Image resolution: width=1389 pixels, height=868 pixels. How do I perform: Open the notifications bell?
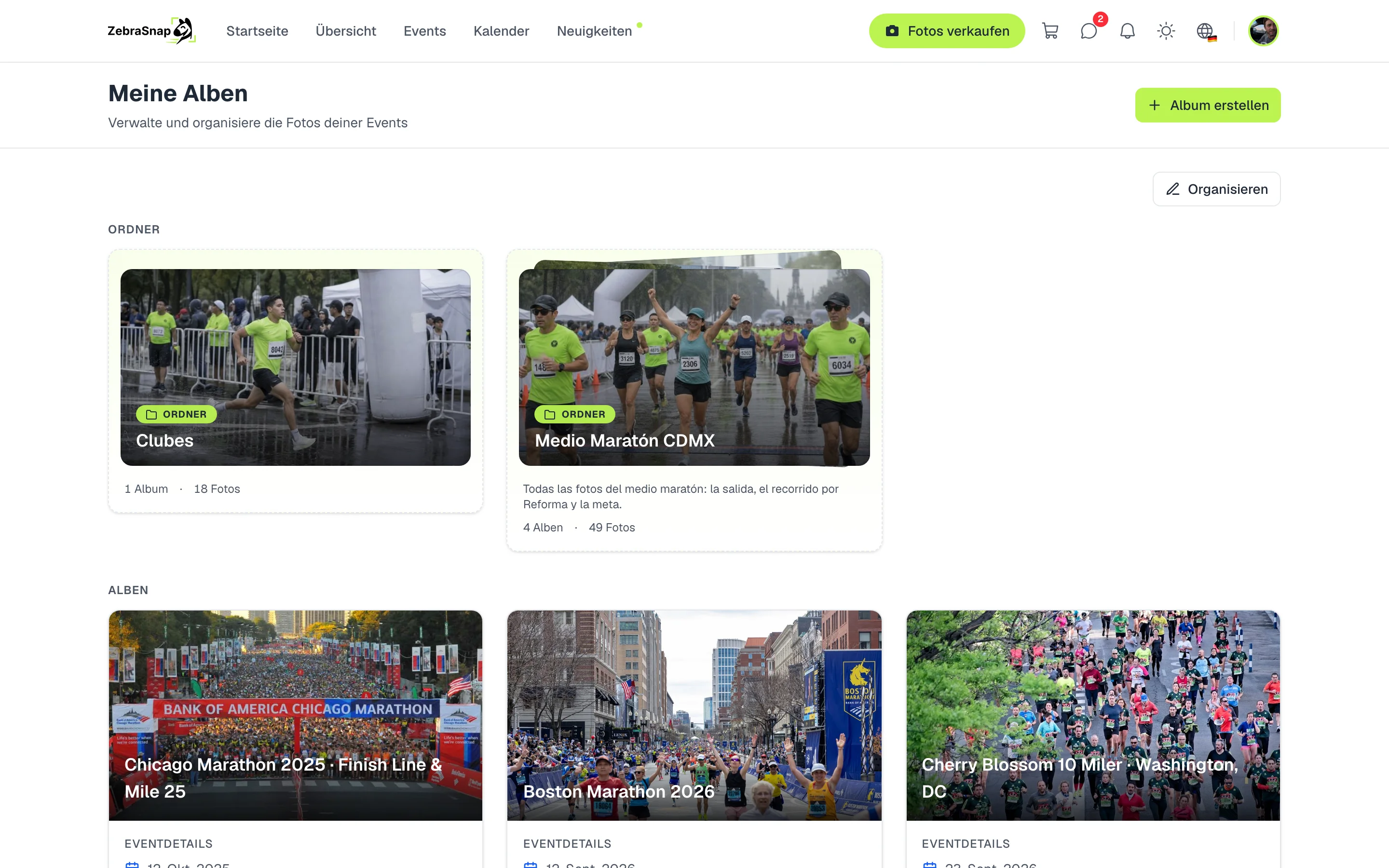[1127, 31]
